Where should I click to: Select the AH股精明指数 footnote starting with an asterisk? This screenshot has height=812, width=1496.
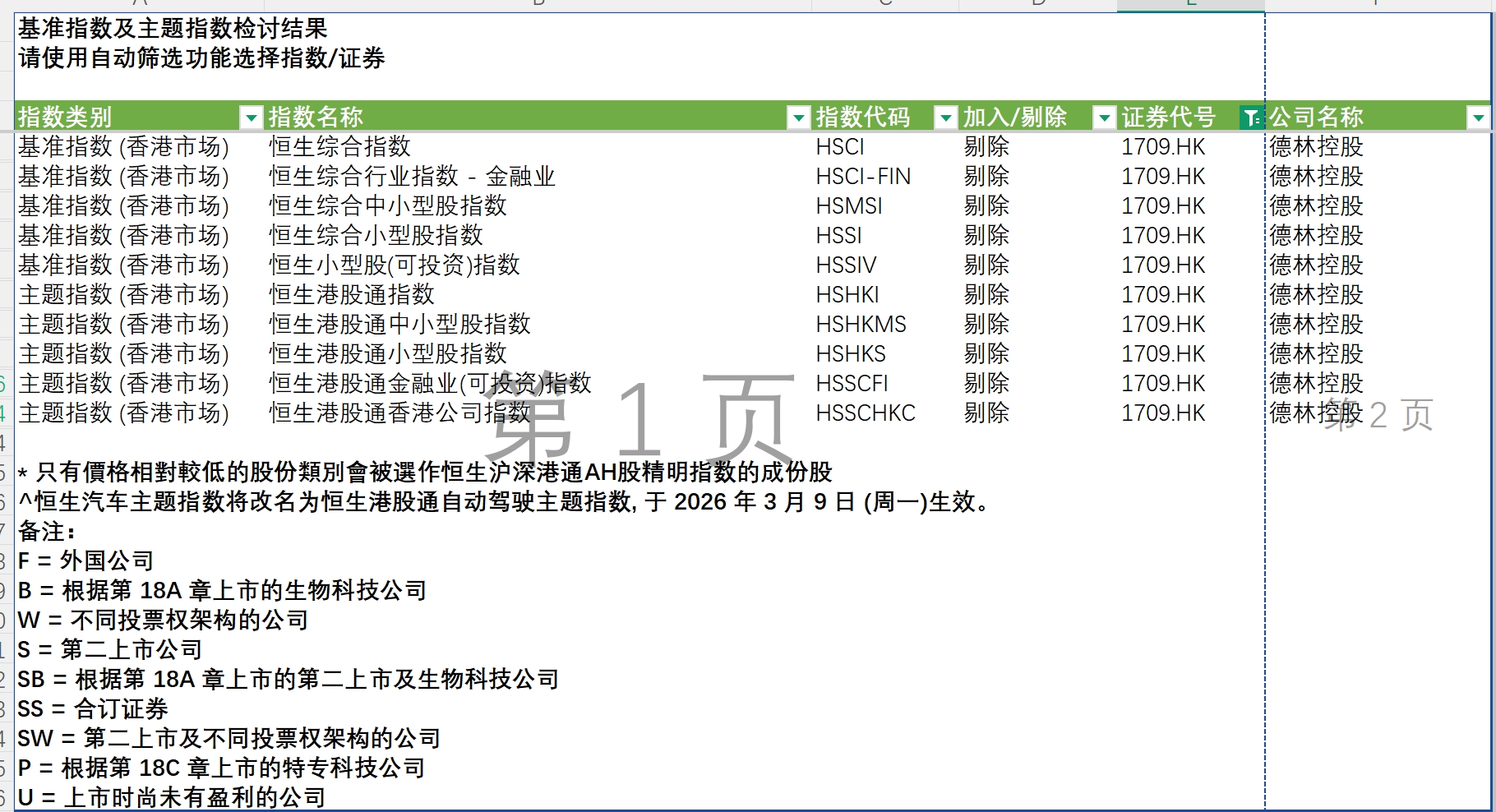coord(425,473)
